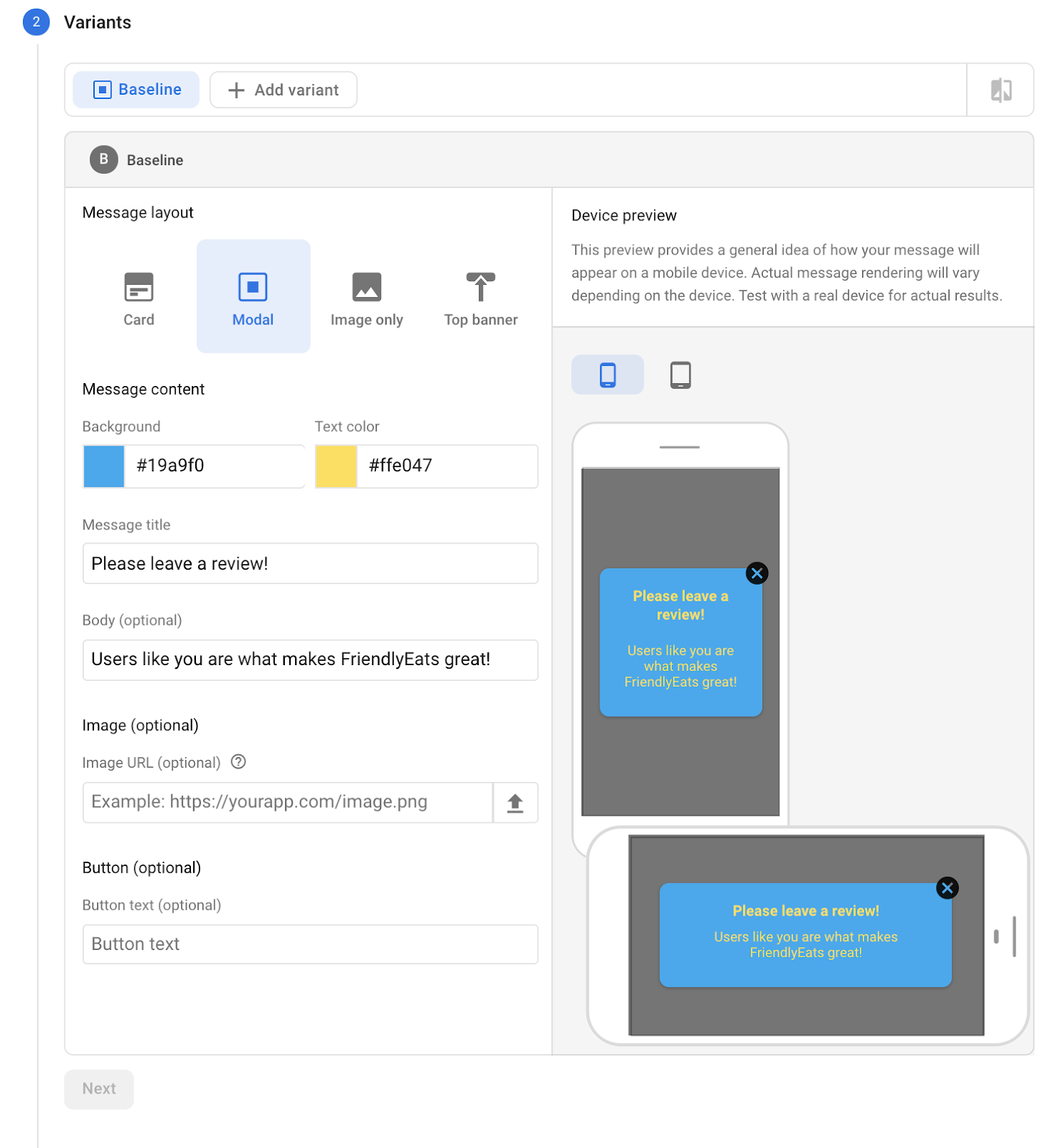
Task: Switch preview to phone device
Action: click(x=607, y=375)
